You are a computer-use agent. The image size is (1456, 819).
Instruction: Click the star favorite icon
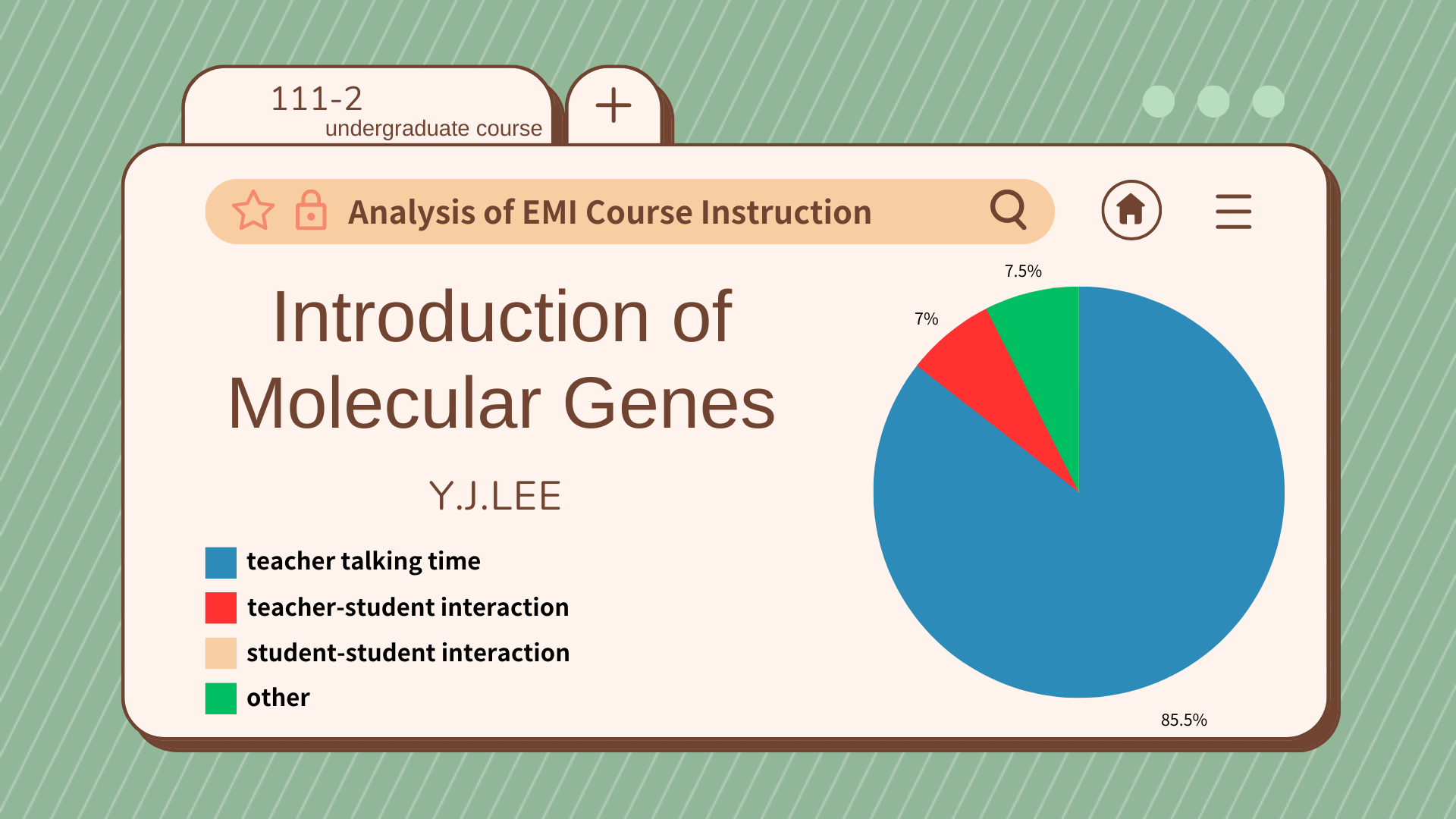tap(253, 211)
